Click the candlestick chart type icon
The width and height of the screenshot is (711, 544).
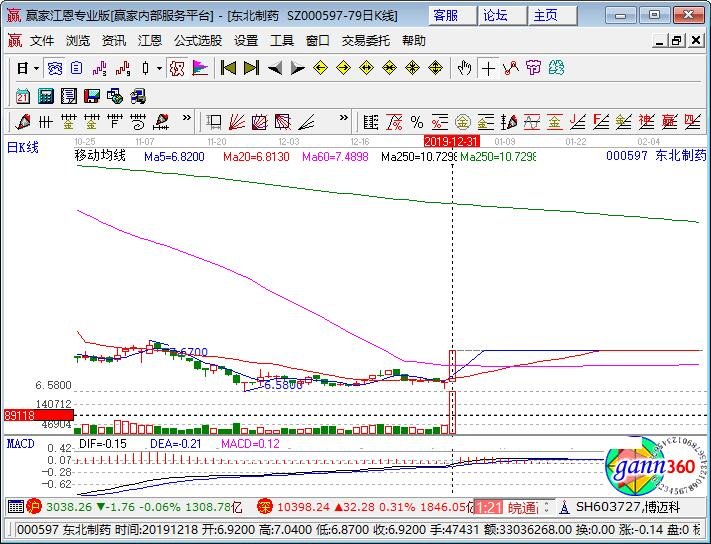click(145, 68)
